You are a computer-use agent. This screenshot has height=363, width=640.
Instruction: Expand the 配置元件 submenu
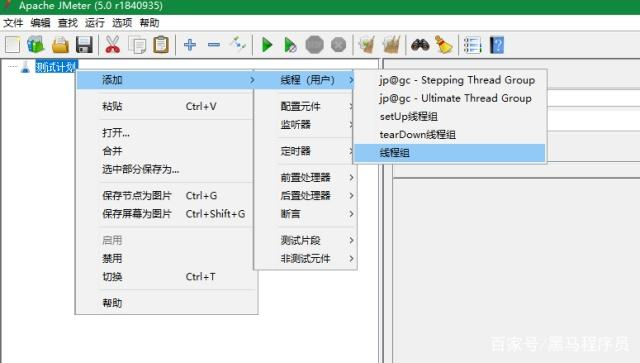click(x=305, y=107)
